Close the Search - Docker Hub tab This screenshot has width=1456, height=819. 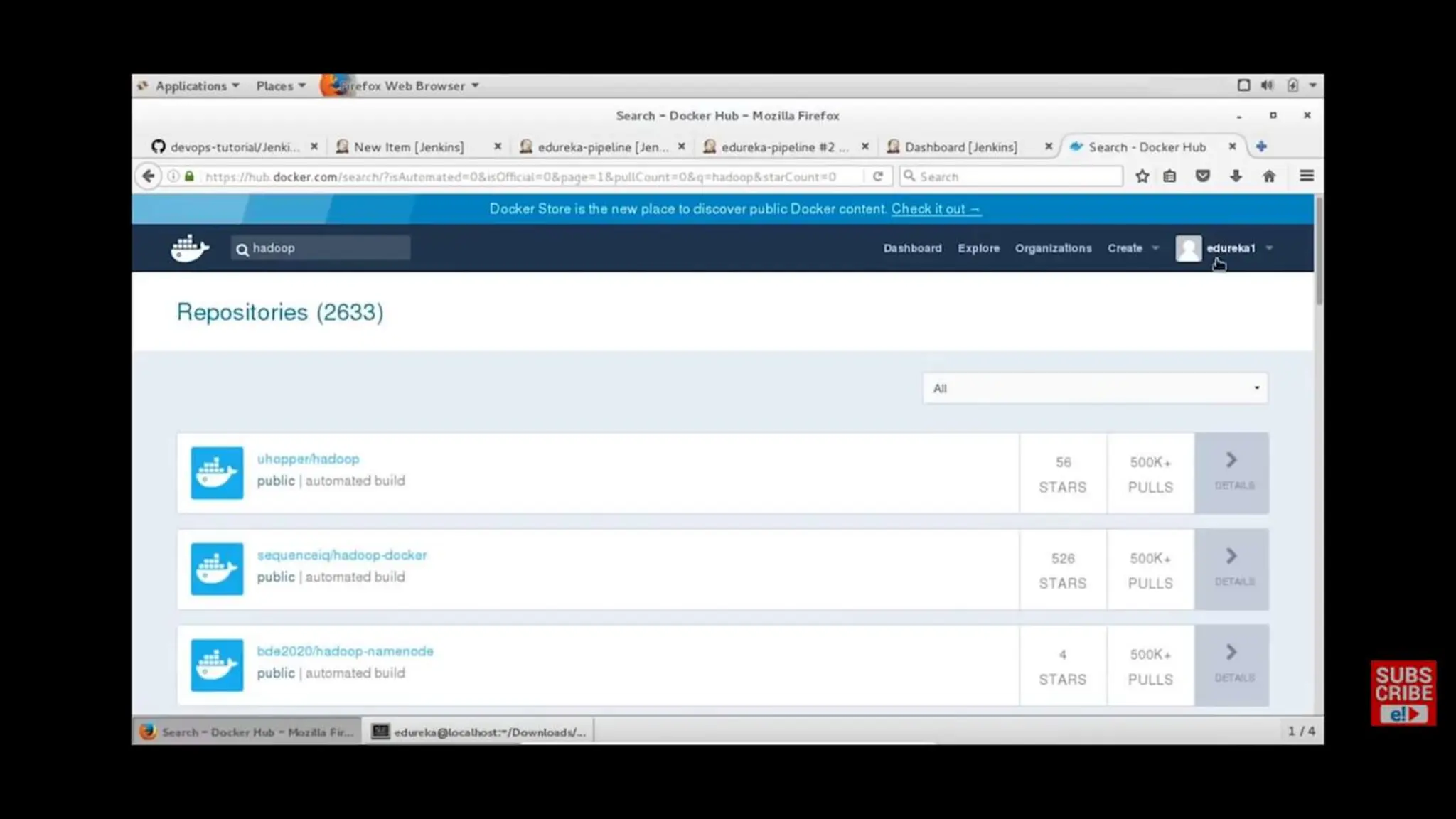1232,146
